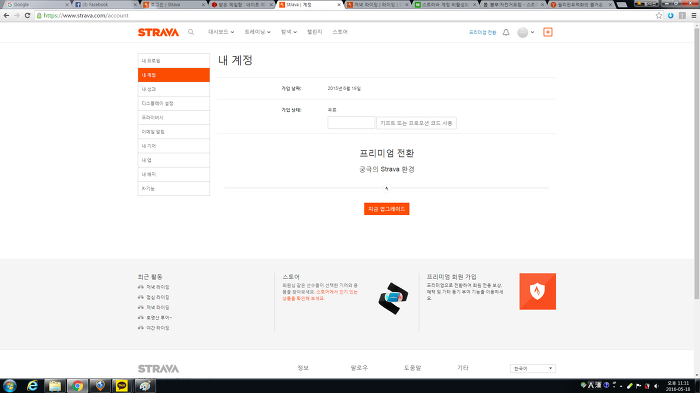This screenshot has width=700, height=393.
Task: Click the Chrome icon in the taskbar
Action: click(77, 385)
